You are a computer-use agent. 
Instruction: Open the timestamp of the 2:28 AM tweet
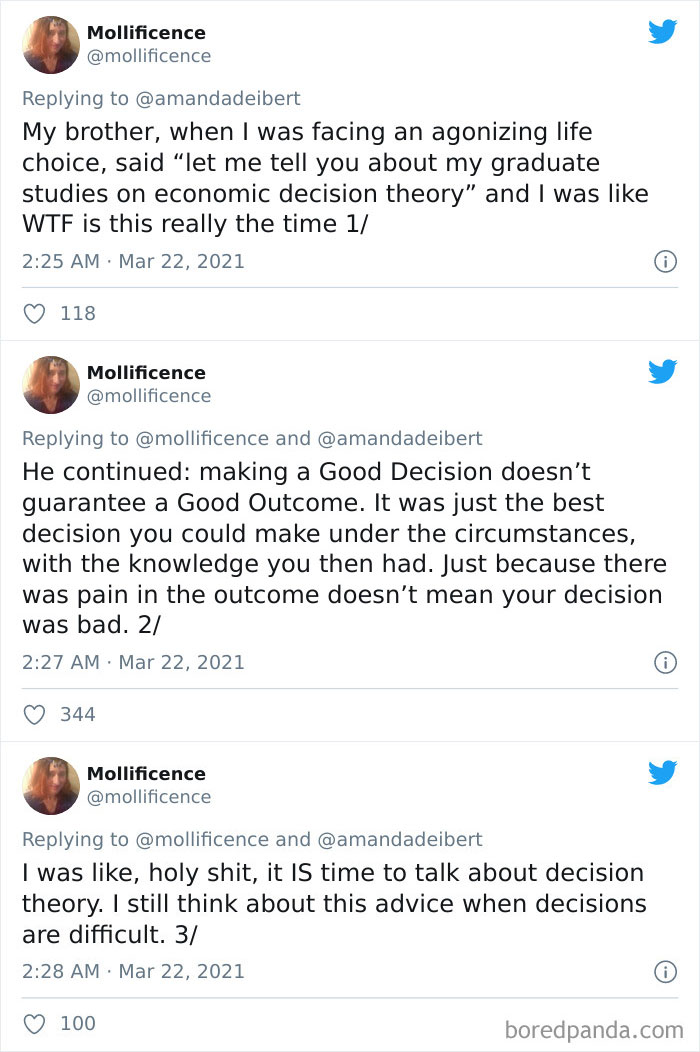click(x=135, y=971)
